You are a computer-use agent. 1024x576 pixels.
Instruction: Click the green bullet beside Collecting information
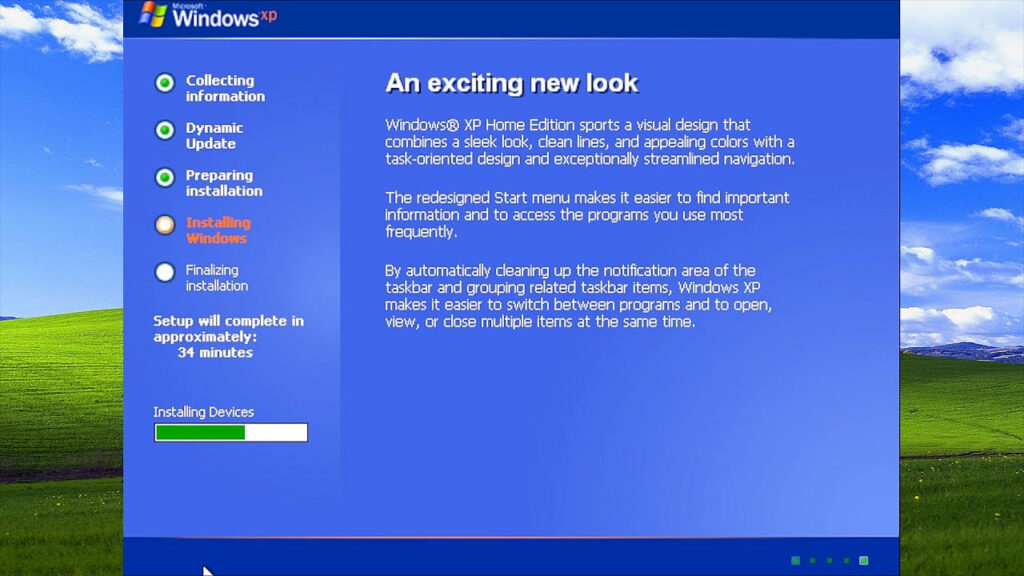(x=165, y=82)
